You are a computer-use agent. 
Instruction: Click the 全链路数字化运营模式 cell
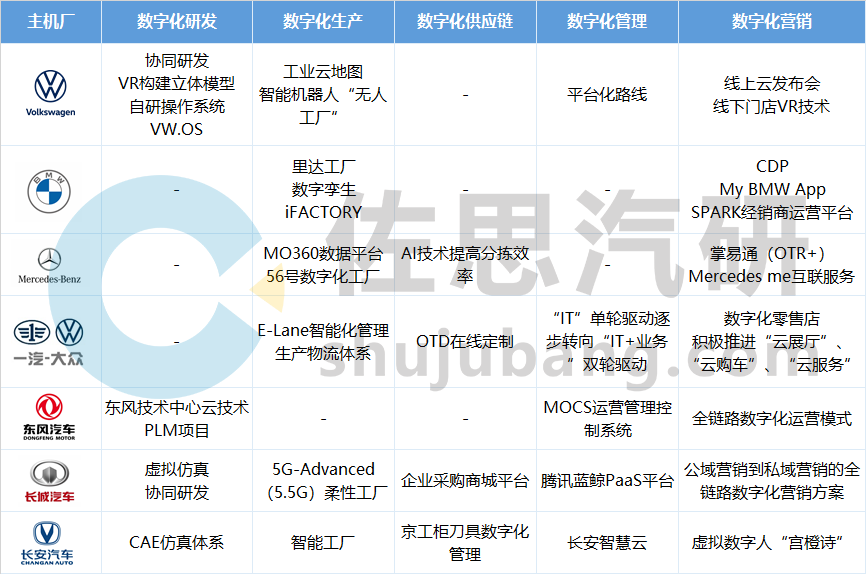click(x=772, y=419)
